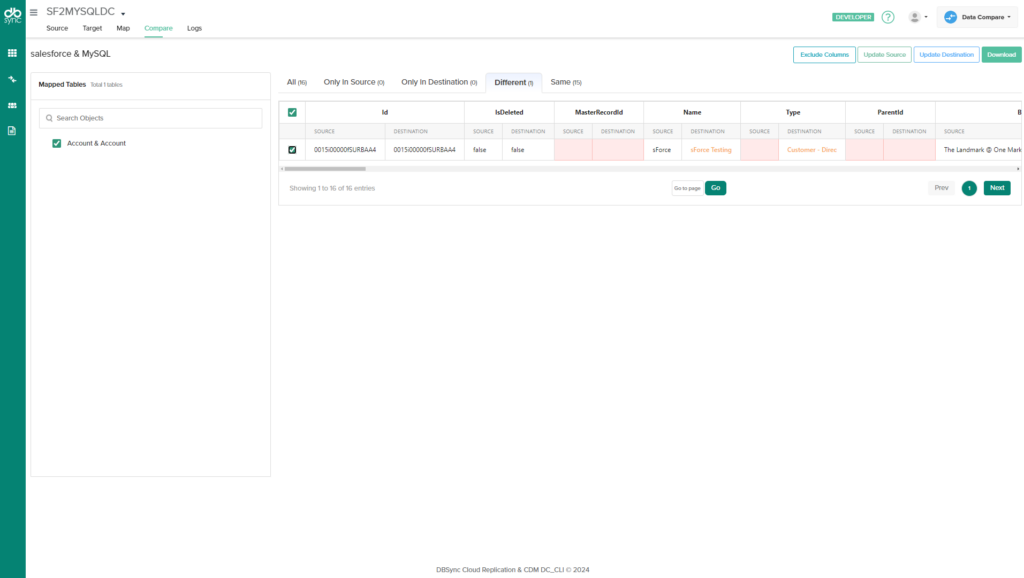Screen dimensions: 1024x578
Task: Uncheck the row checkbox for 0015i00000fSURBAA4
Action: (x=292, y=150)
